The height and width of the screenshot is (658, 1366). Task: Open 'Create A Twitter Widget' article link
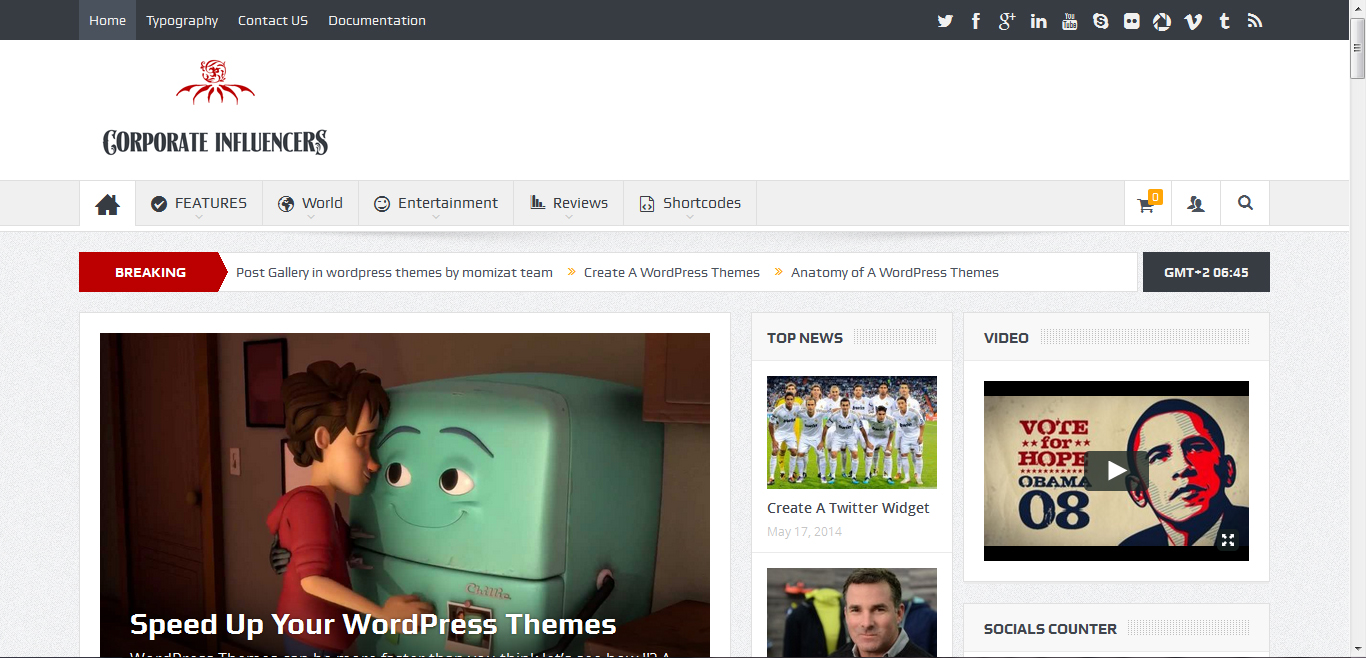coord(848,508)
